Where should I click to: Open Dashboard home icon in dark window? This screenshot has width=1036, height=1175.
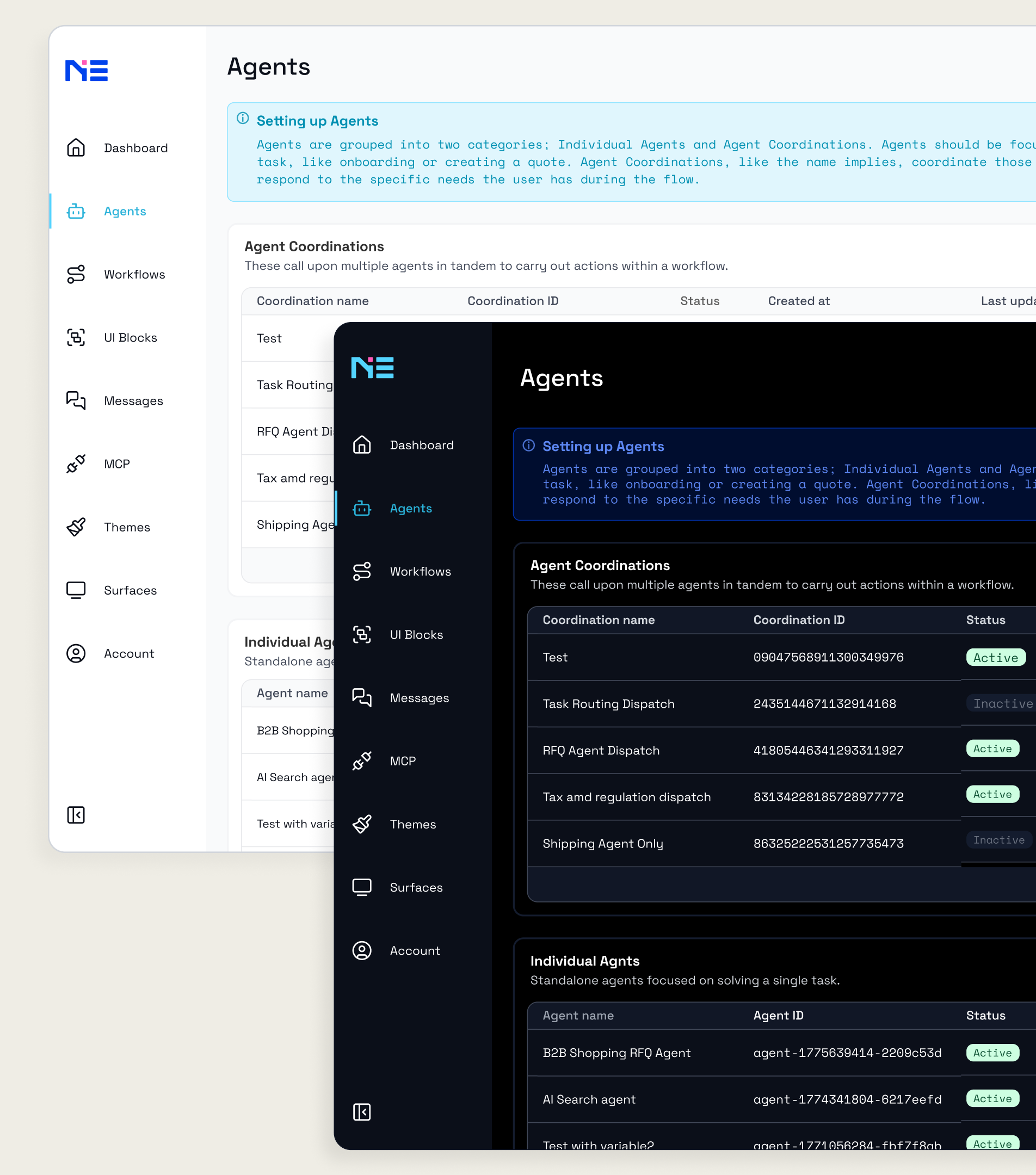[x=362, y=445]
